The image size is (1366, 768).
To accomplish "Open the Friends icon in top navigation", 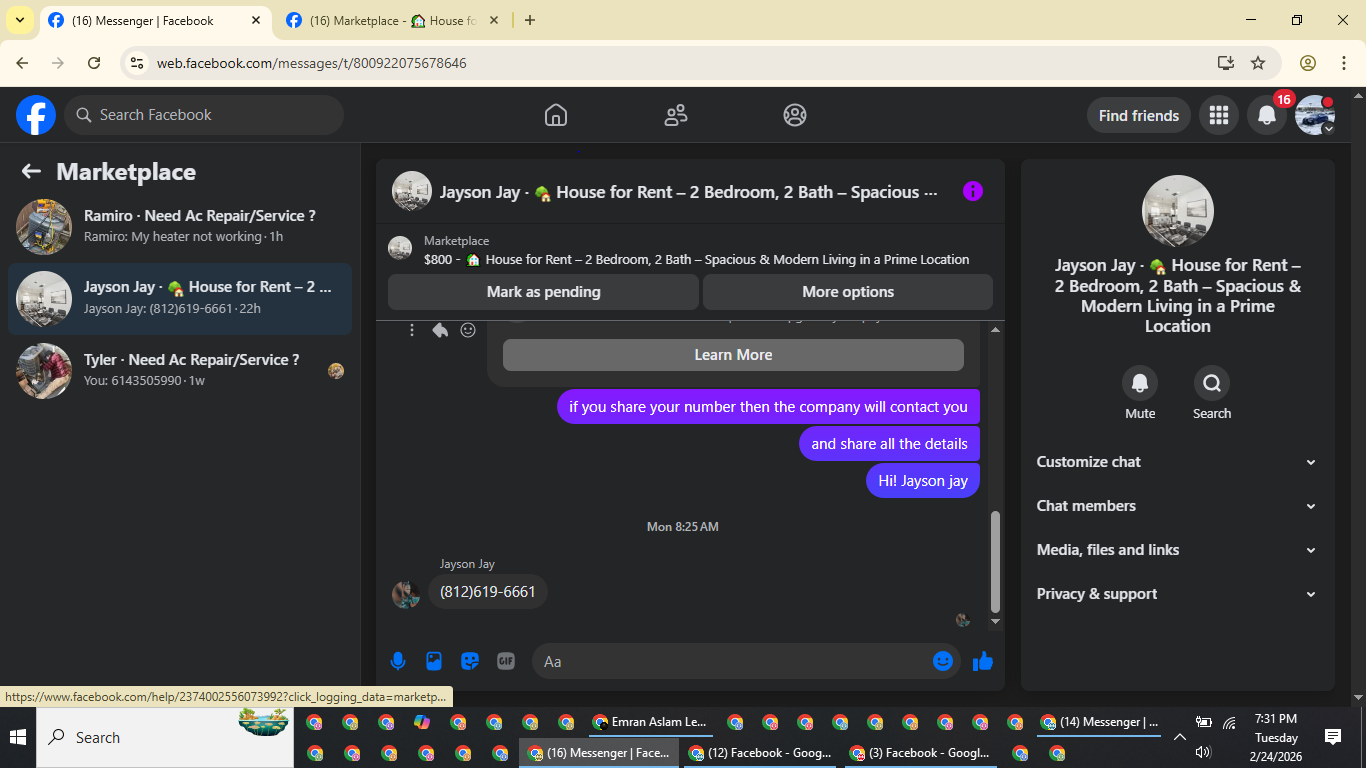I will click(x=676, y=115).
